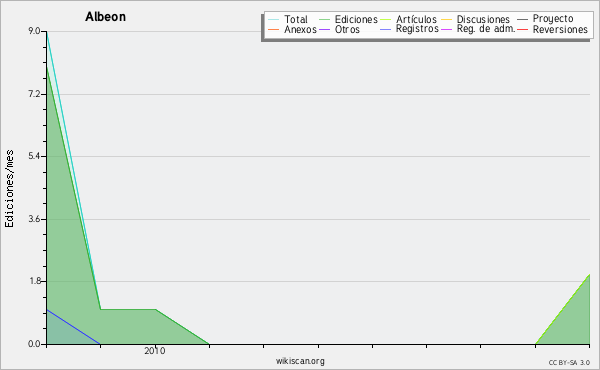Click the y-axis value "1.8"

pyautogui.click(x=34, y=281)
